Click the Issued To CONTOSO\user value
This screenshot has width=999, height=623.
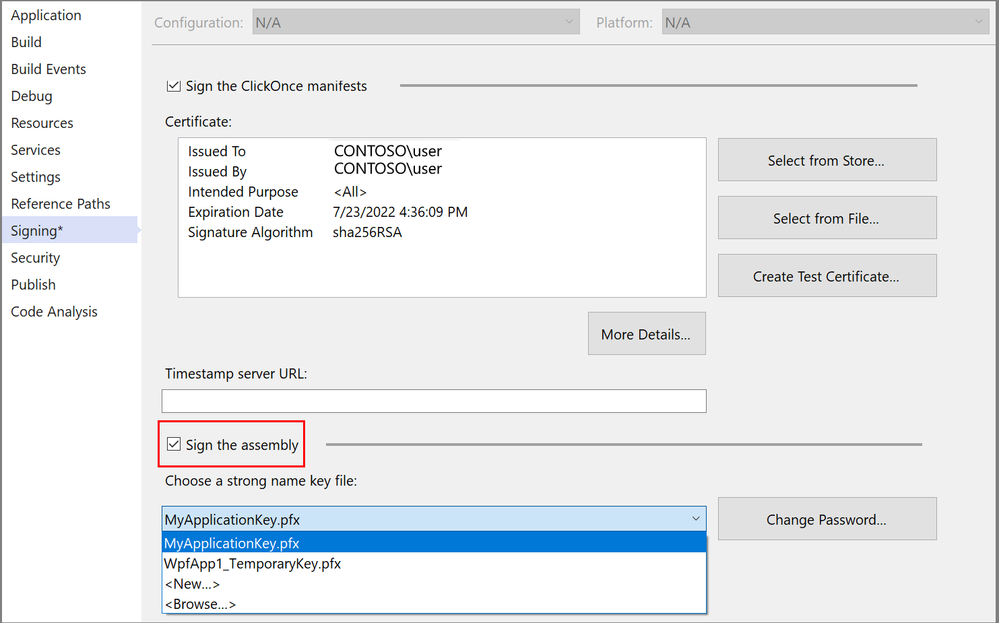(x=387, y=151)
